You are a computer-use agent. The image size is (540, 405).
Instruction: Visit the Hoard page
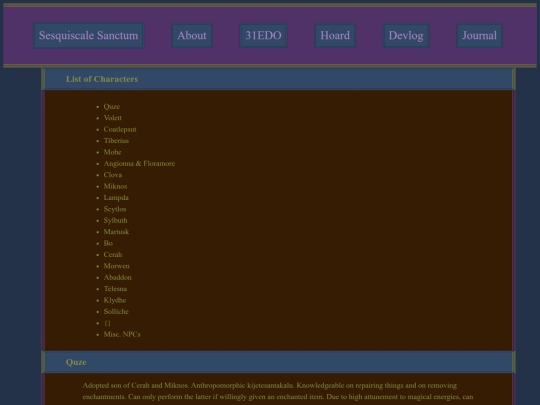tap(335, 35)
